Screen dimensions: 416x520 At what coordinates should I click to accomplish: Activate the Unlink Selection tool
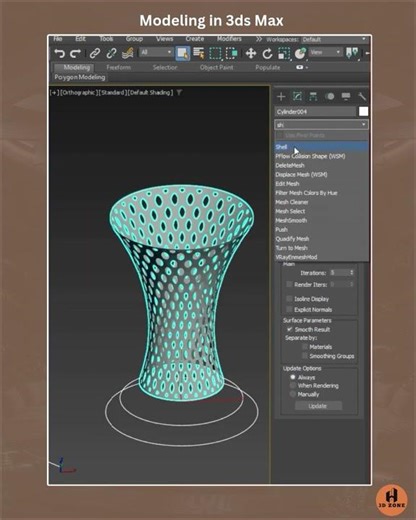click(x=111, y=53)
